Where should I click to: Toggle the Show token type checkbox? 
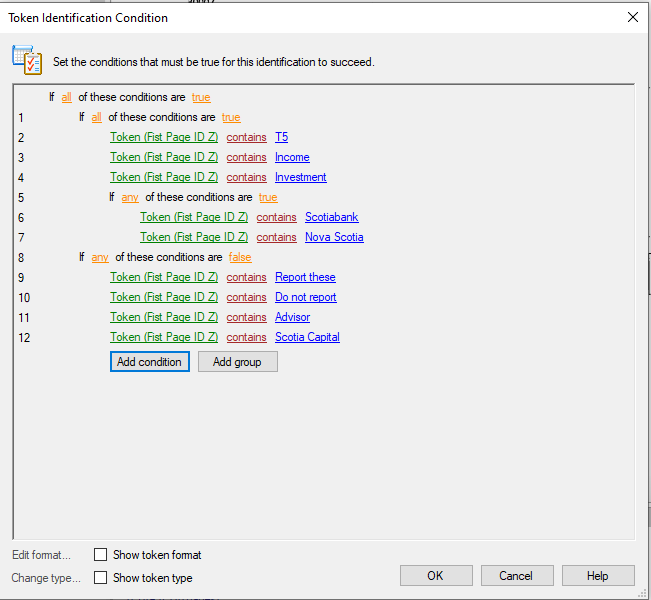coord(100,578)
